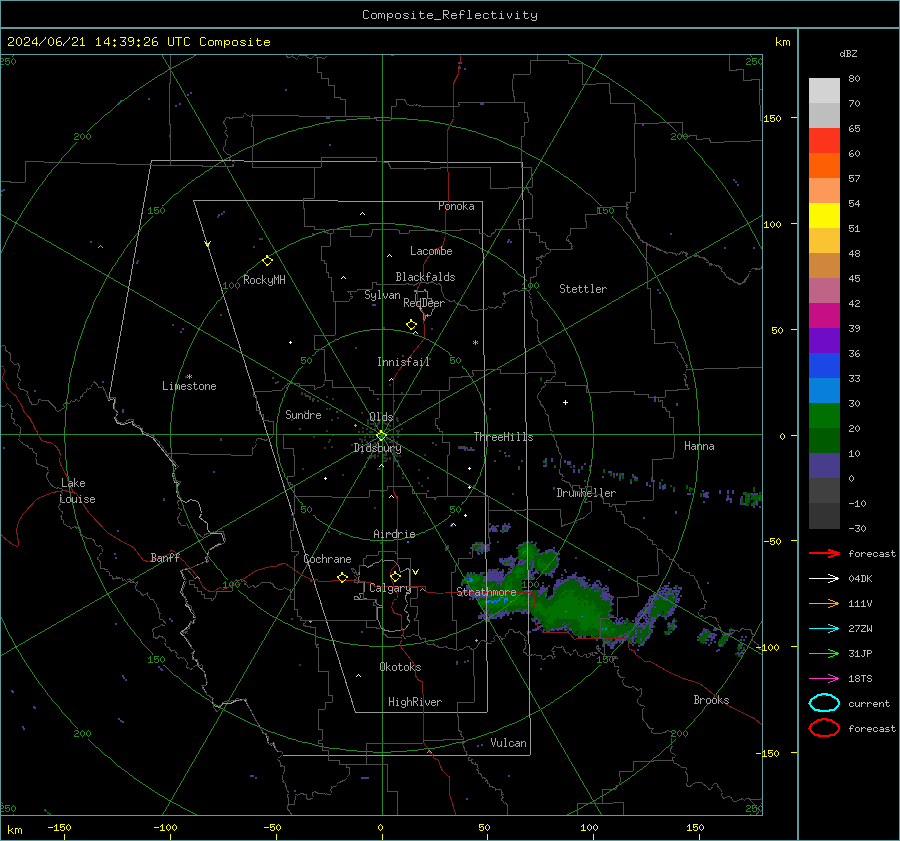Click the '100' tick on the bottom axis

589,828
